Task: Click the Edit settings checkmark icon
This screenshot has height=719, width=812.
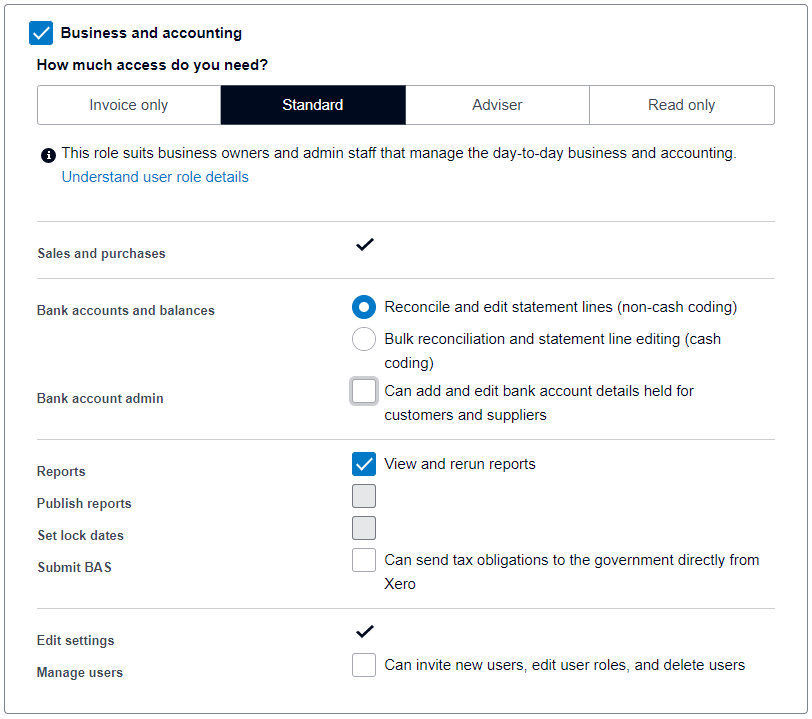Action: click(x=365, y=631)
